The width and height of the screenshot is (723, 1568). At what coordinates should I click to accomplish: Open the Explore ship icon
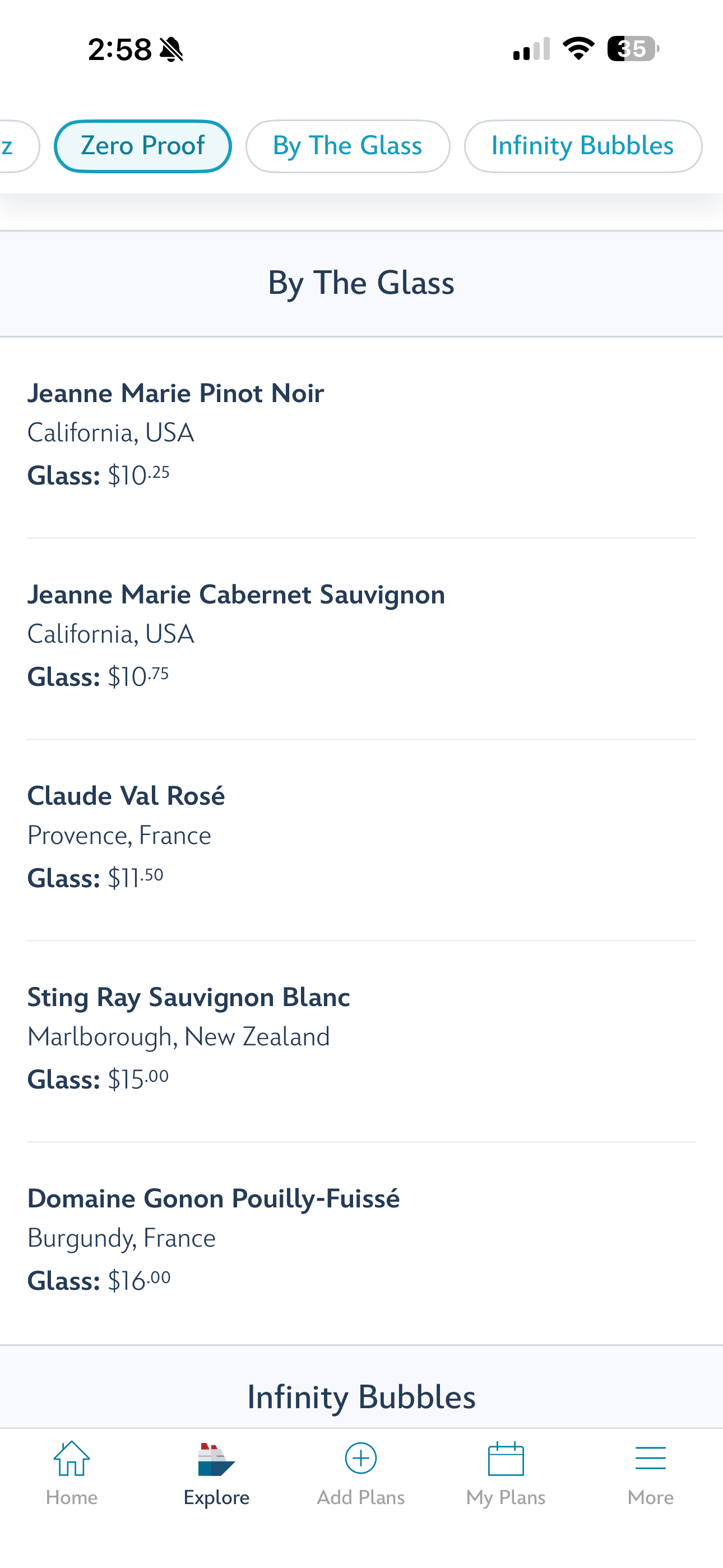(x=216, y=1459)
